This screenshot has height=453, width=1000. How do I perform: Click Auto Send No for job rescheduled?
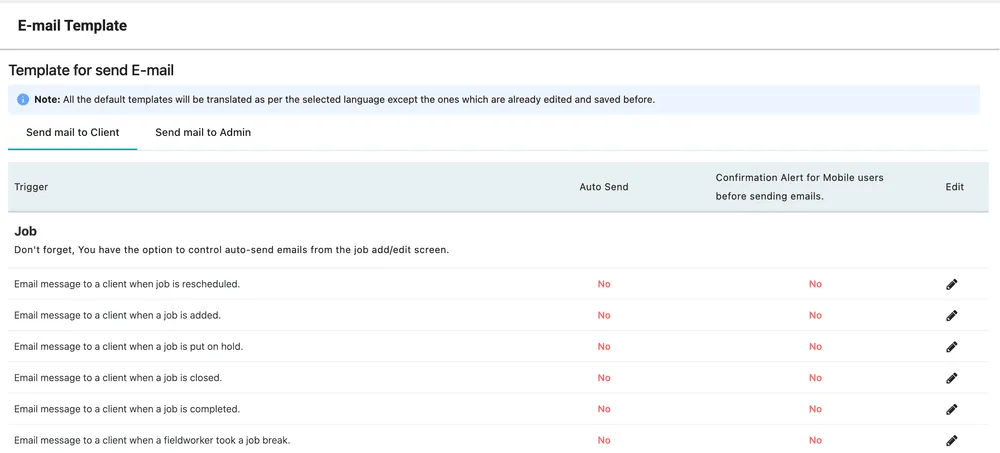(x=604, y=284)
